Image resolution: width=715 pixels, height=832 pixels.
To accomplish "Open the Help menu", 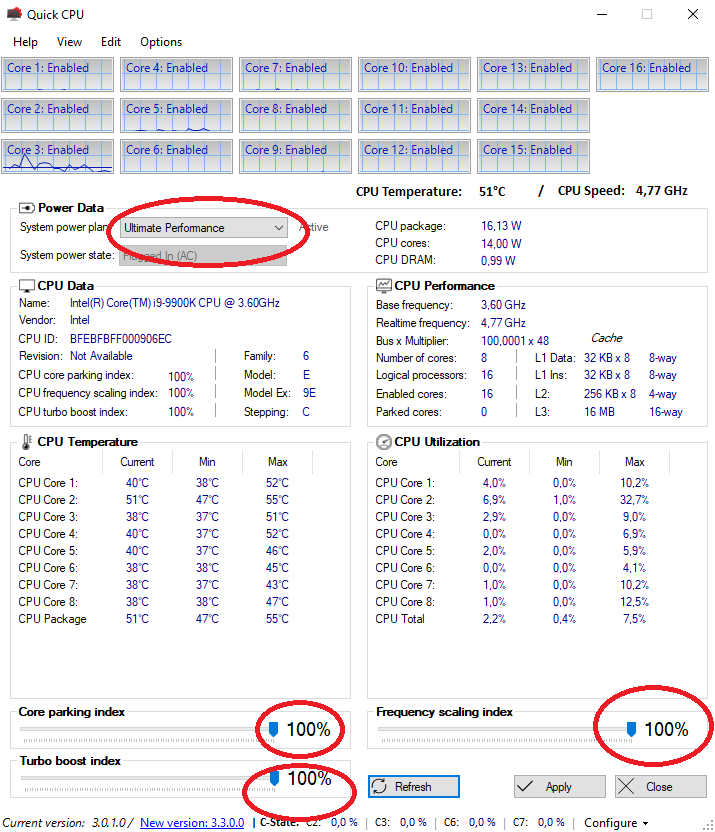I will pyautogui.click(x=25, y=42).
